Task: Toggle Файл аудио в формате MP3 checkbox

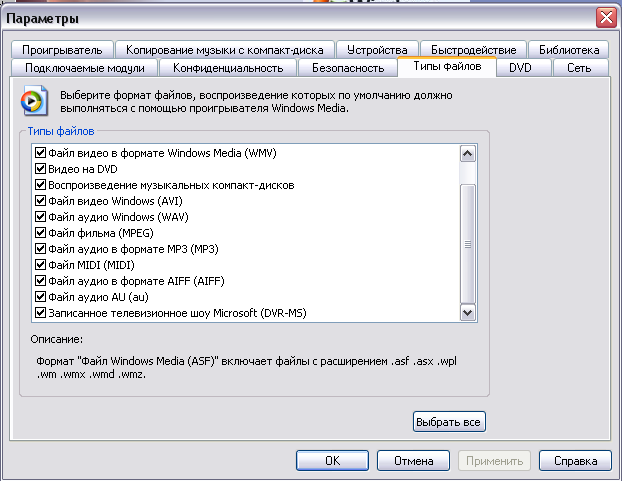Action: [x=40, y=249]
